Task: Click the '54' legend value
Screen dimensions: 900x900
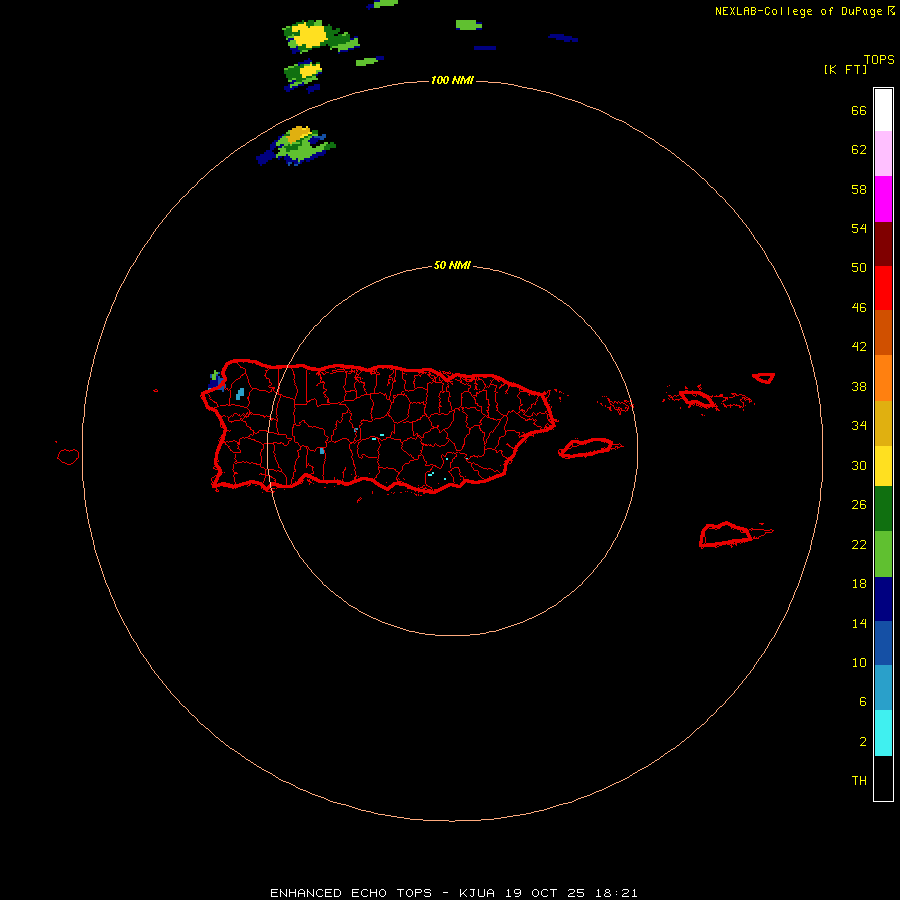Action: tap(859, 228)
